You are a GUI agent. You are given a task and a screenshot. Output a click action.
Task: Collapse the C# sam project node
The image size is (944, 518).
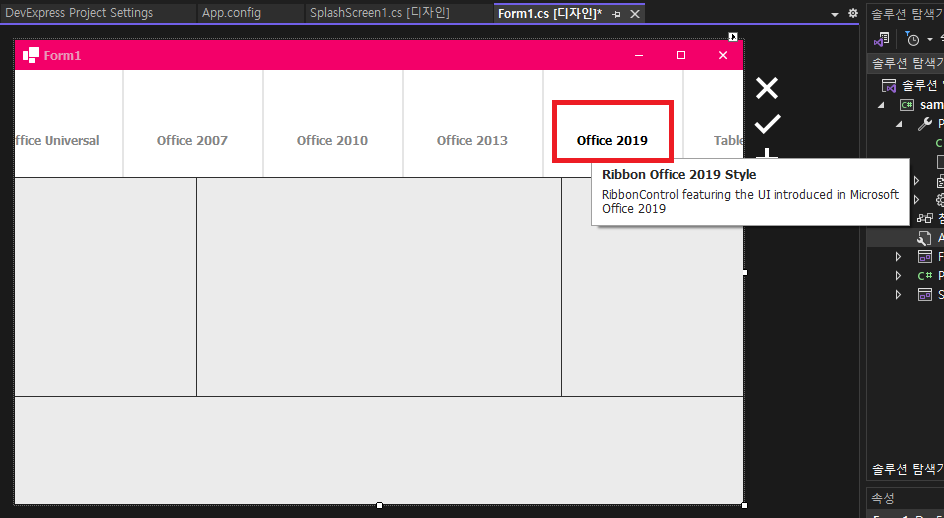[881, 105]
